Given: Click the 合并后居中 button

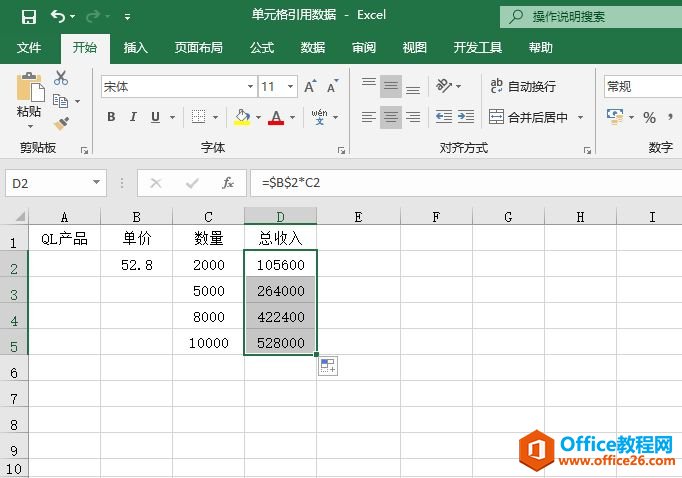Looking at the screenshot, I should click(x=528, y=117).
